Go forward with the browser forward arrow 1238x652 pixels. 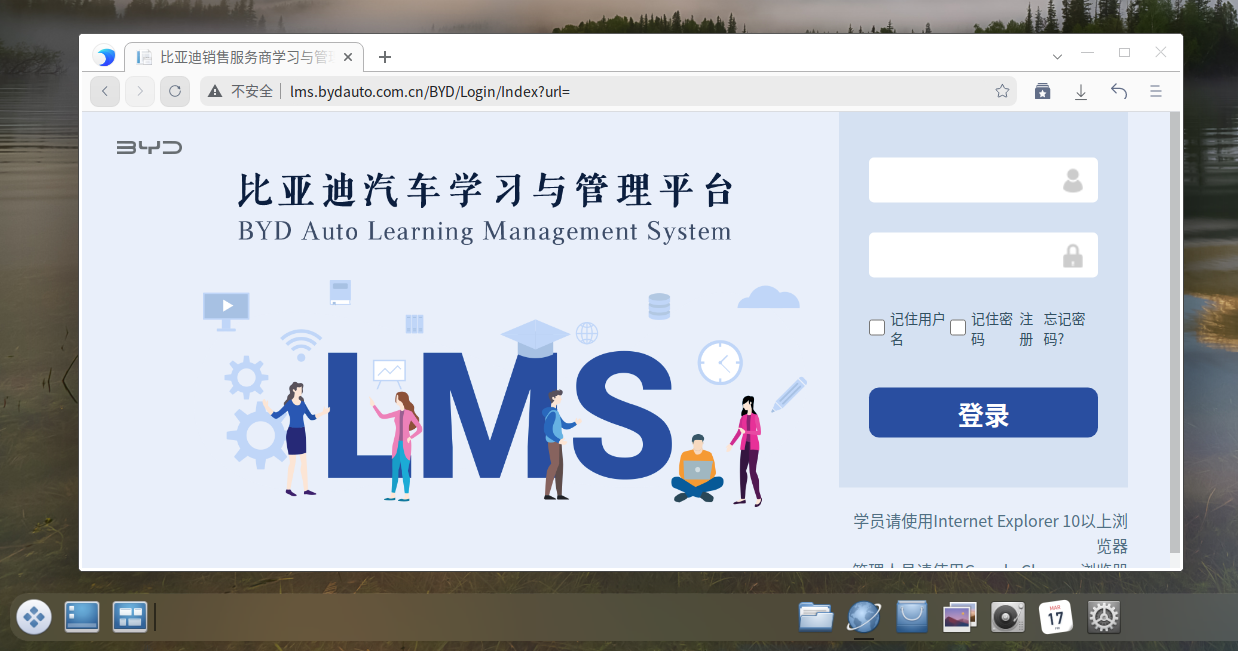[140, 91]
